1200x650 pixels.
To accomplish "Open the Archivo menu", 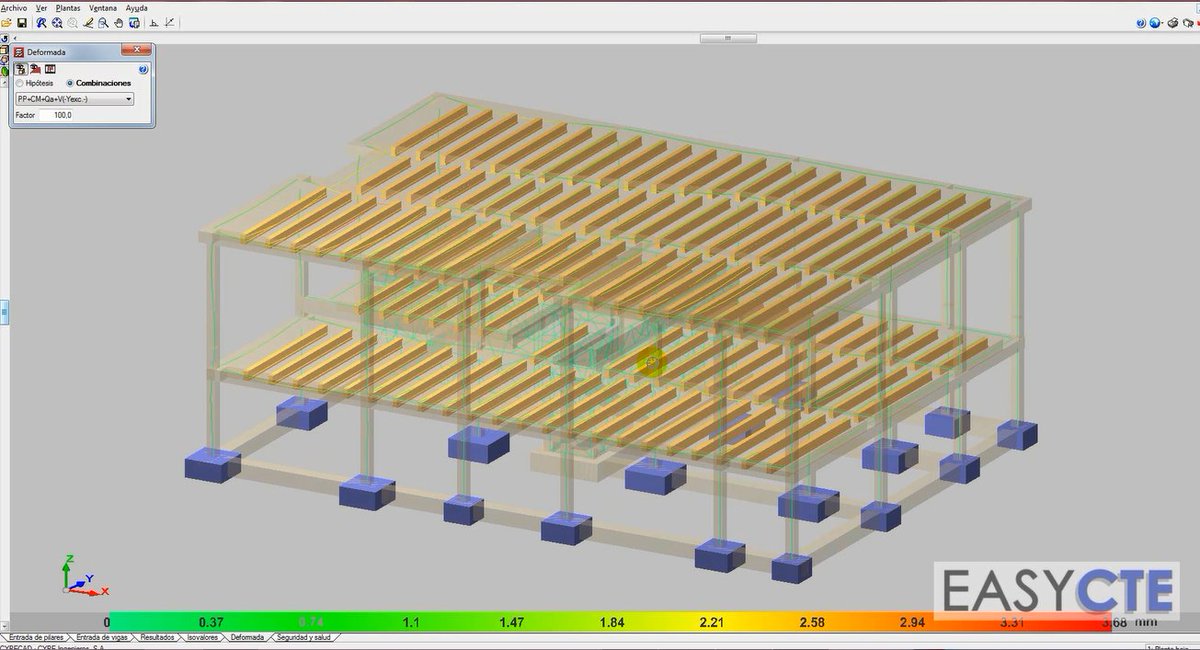I will click(14, 8).
